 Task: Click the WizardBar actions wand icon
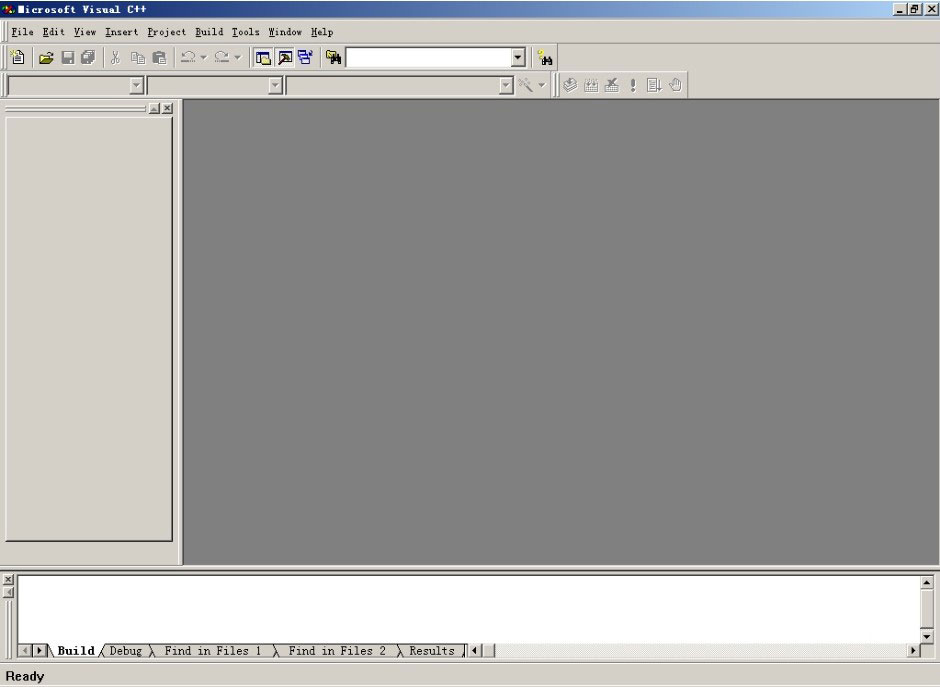(x=526, y=85)
